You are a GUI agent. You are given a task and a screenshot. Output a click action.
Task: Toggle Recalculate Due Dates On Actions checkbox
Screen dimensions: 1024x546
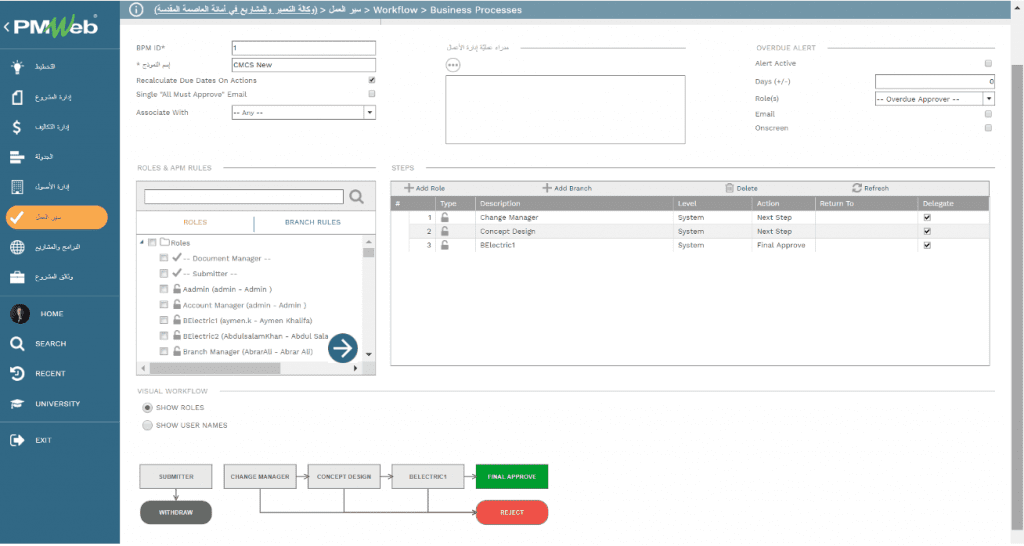372,80
